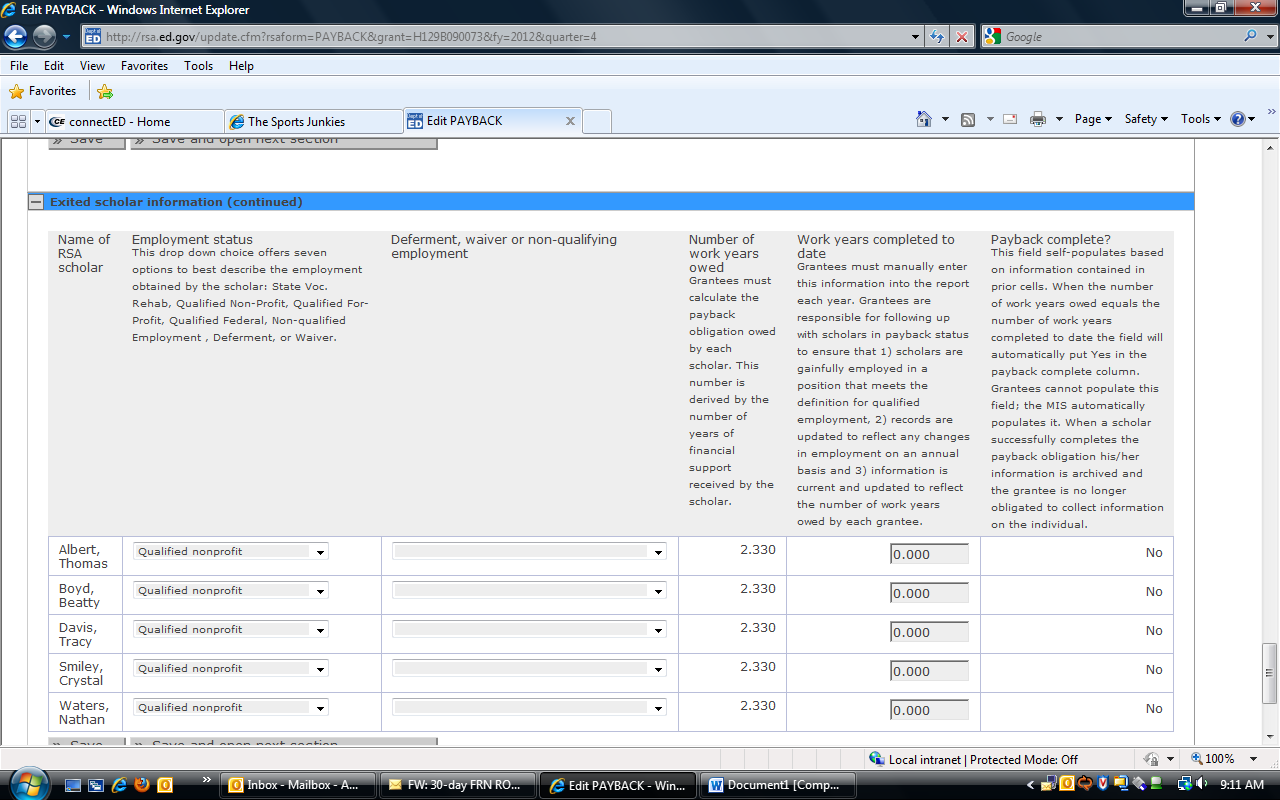Switch to the connectED - Home tab
1280x800 pixels.
(134, 122)
